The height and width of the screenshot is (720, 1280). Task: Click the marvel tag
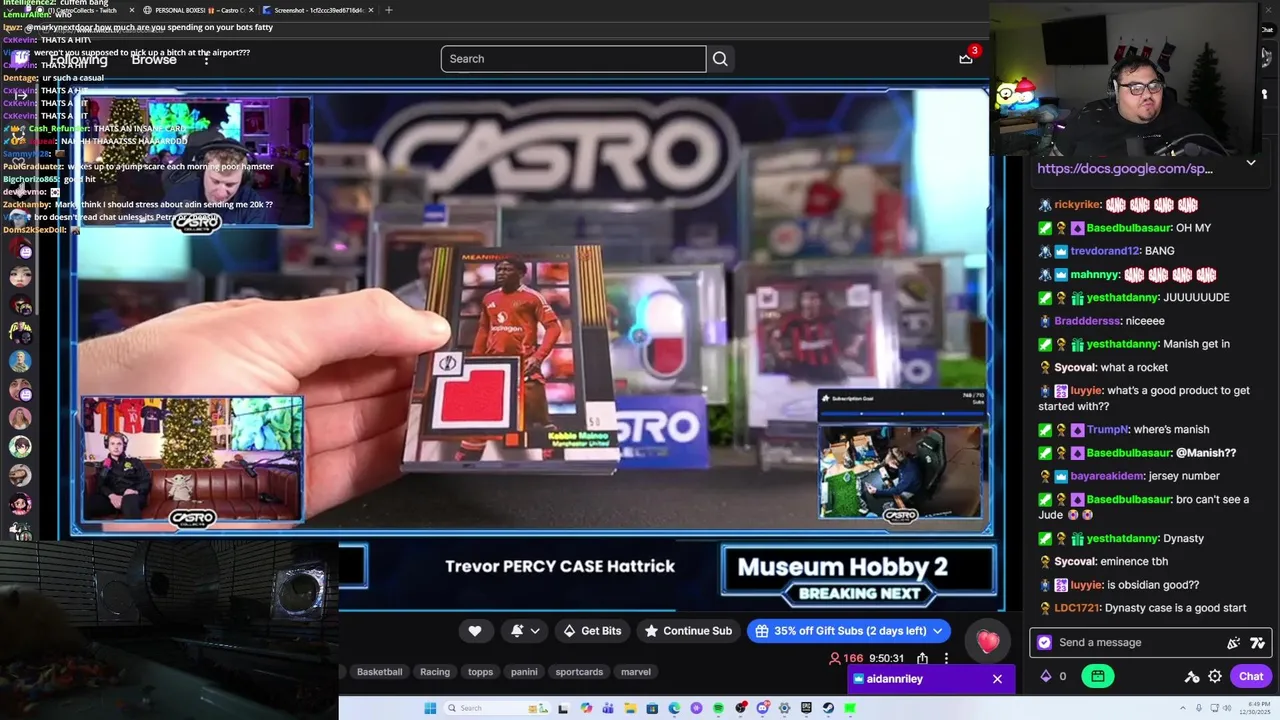[x=636, y=672]
